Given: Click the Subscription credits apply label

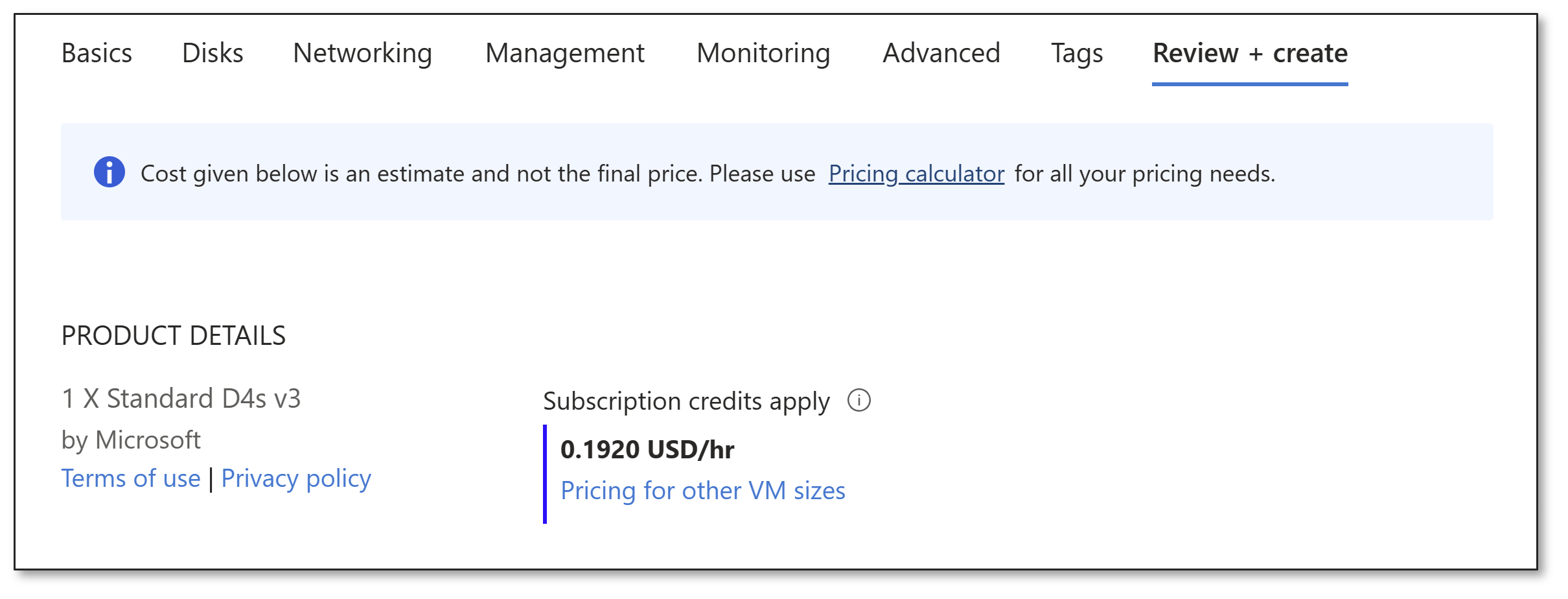Looking at the screenshot, I should point(686,401).
